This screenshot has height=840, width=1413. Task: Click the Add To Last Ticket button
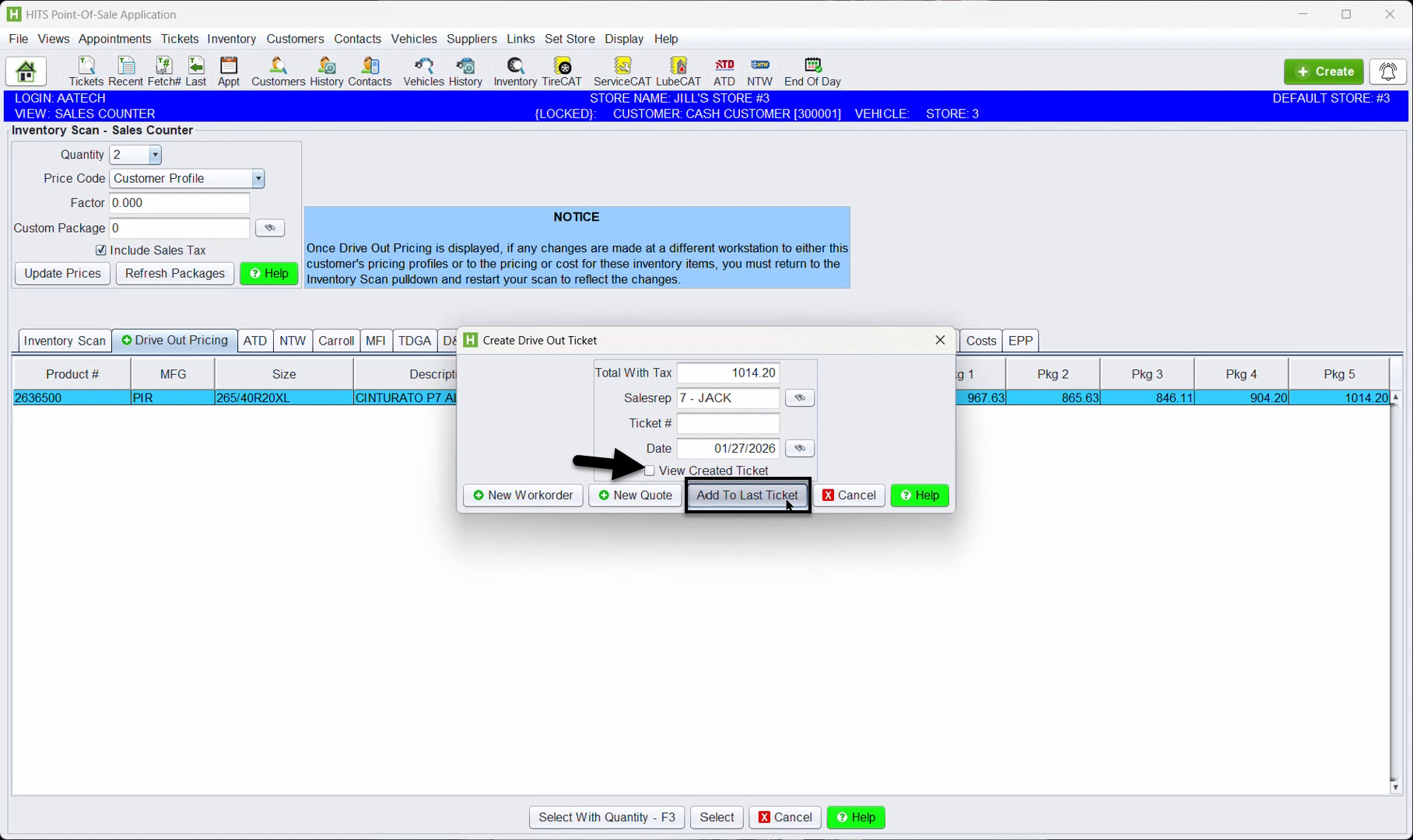747,495
